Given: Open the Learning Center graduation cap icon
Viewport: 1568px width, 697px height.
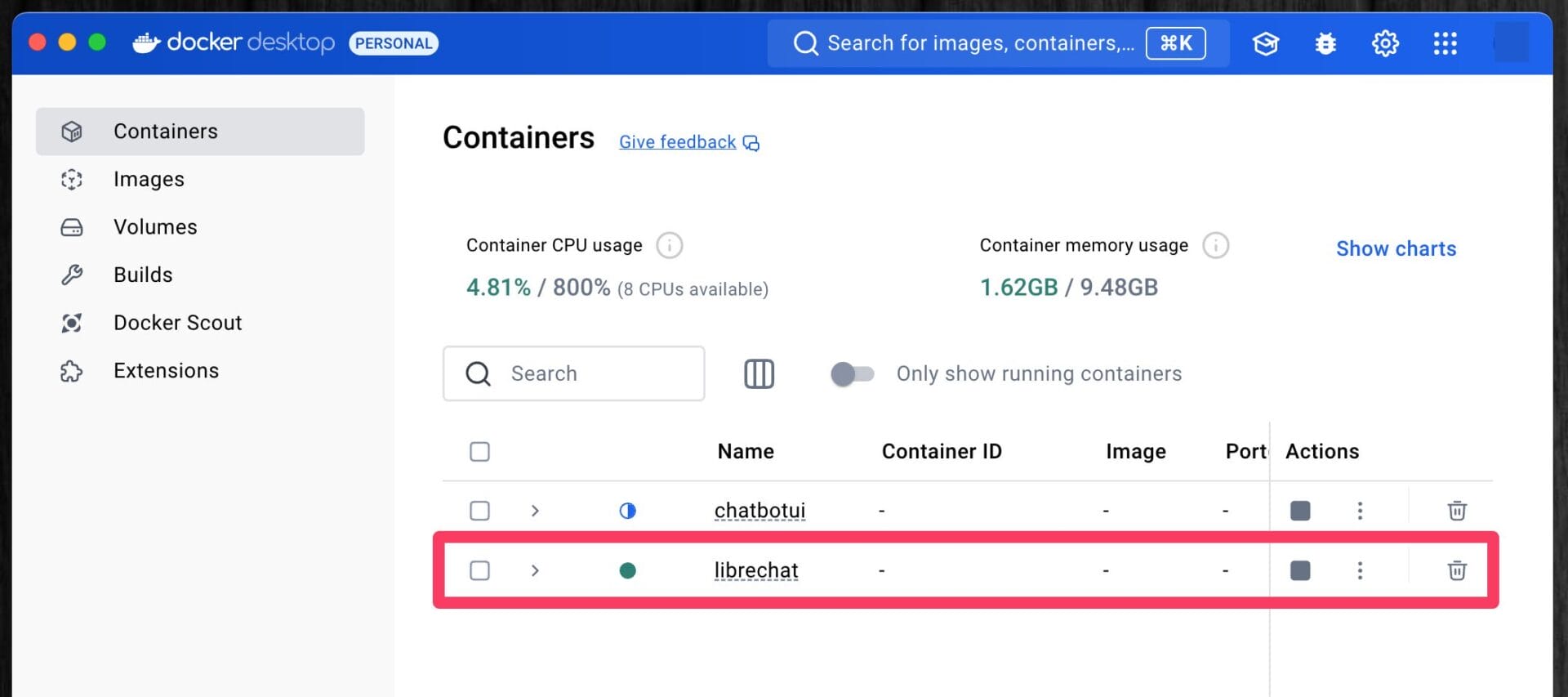Looking at the screenshot, I should click(x=1265, y=43).
